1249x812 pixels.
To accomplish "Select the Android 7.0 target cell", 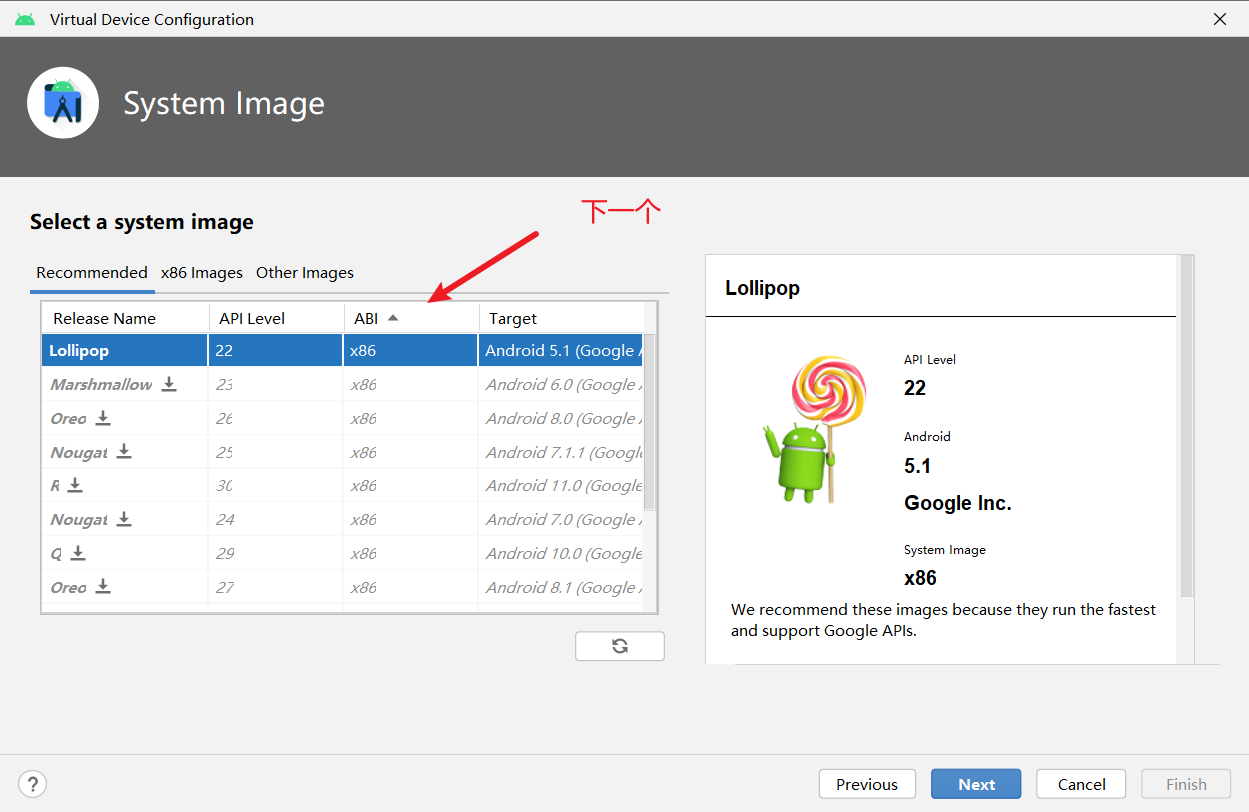I will coord(561,519).
